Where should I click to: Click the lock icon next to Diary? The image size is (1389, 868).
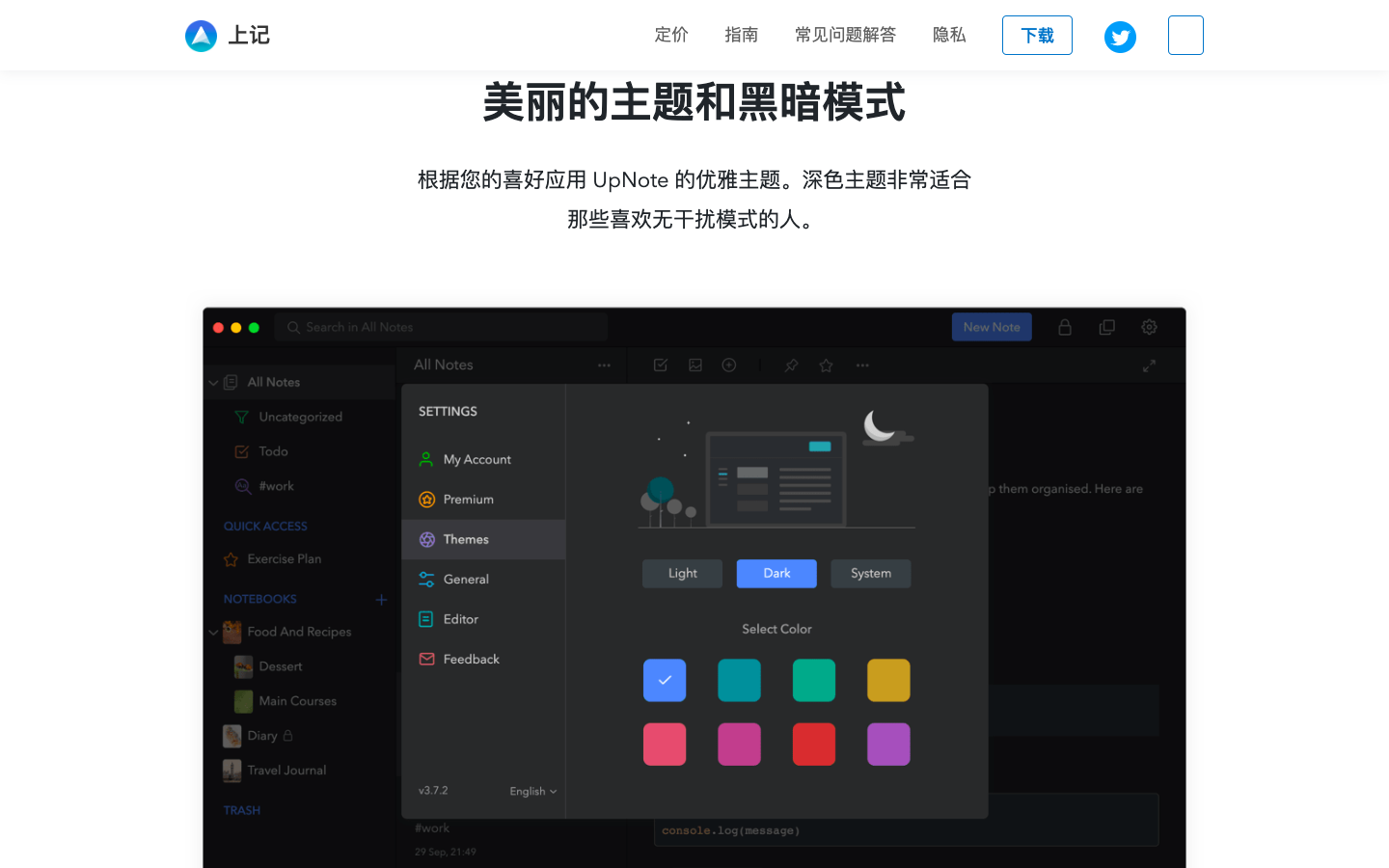pos(287,735)
